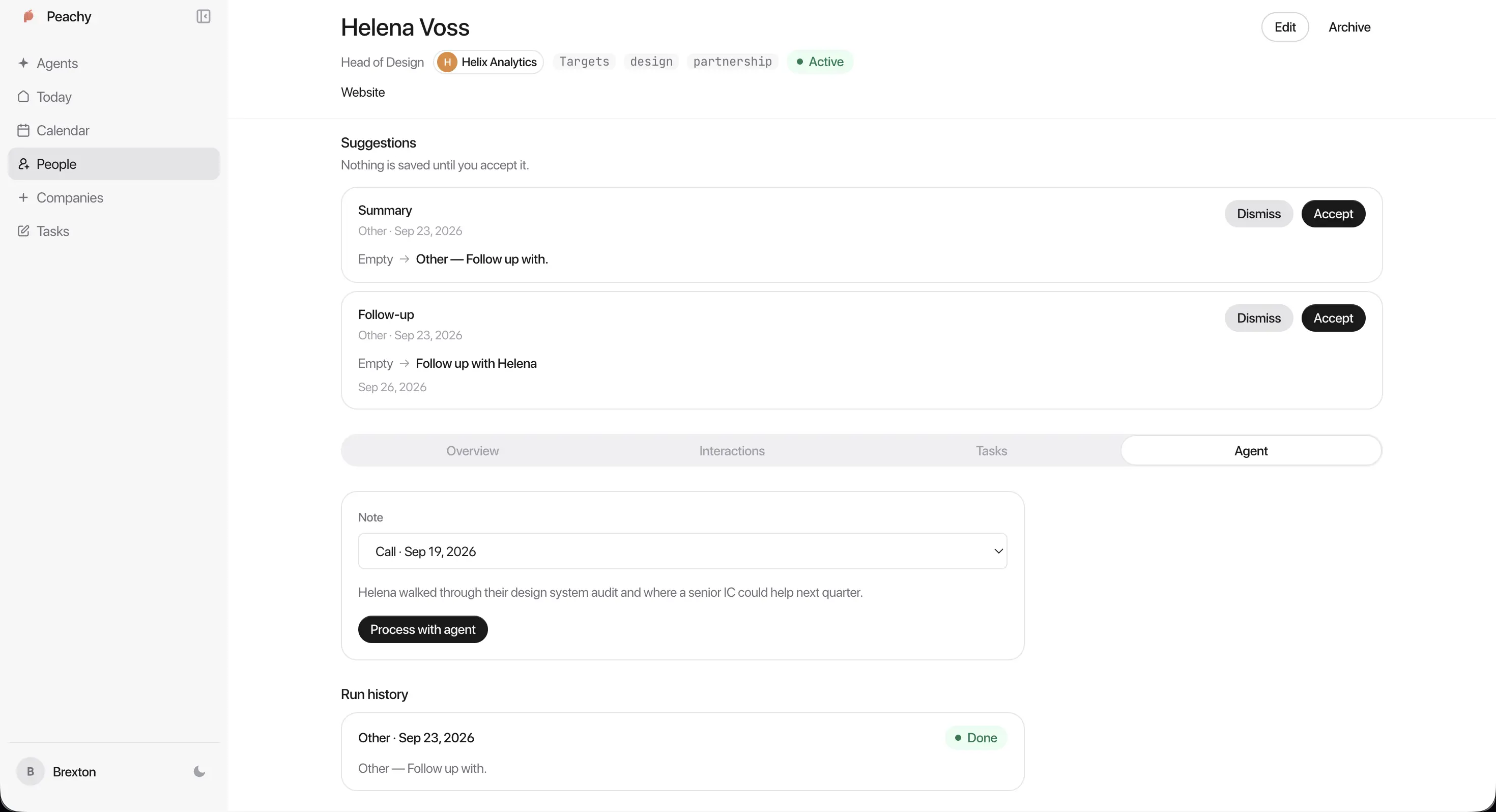Switch to the Interactions tab
1496x812 pixels.
732,451
